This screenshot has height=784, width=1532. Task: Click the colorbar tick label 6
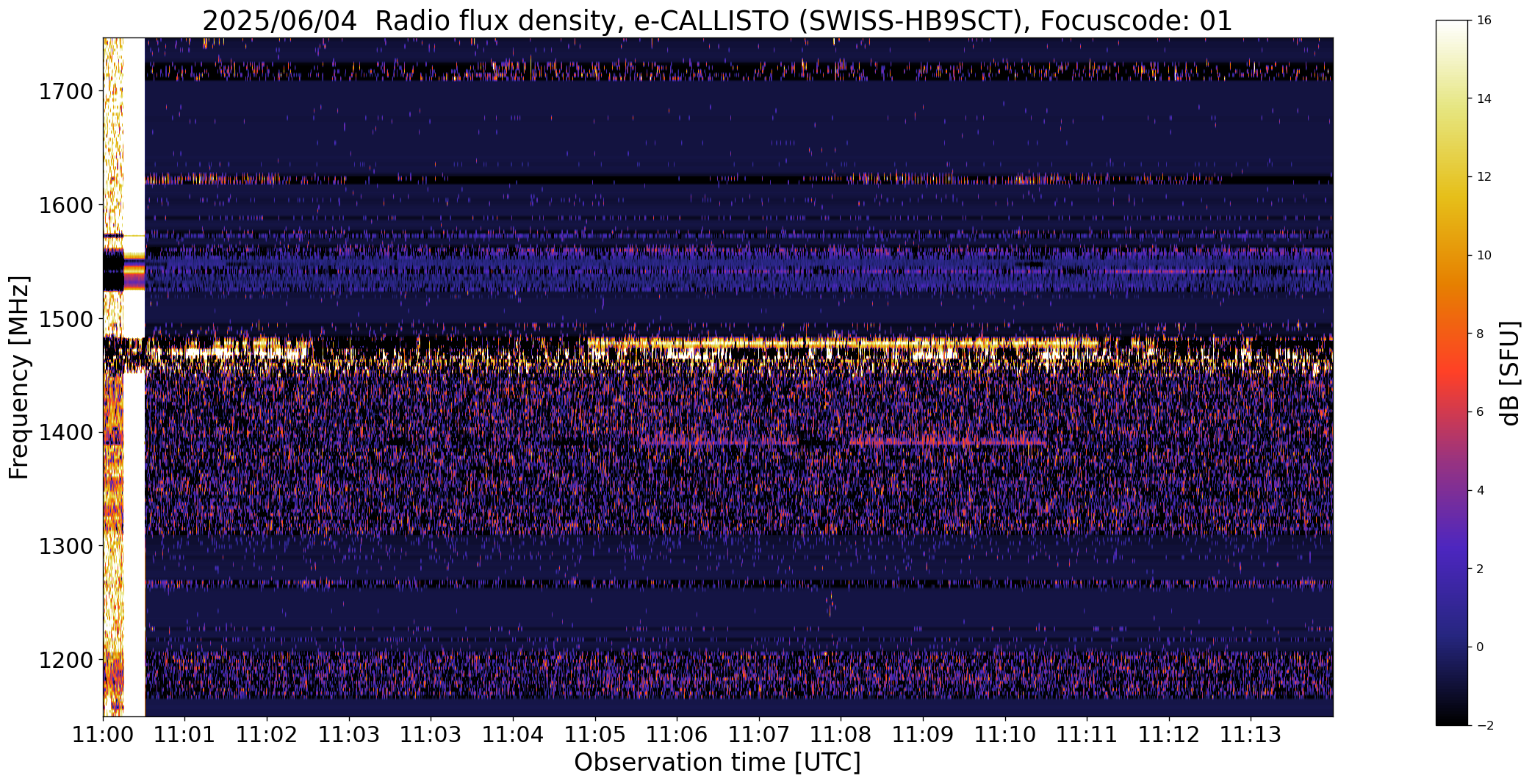click(1480, 412)
